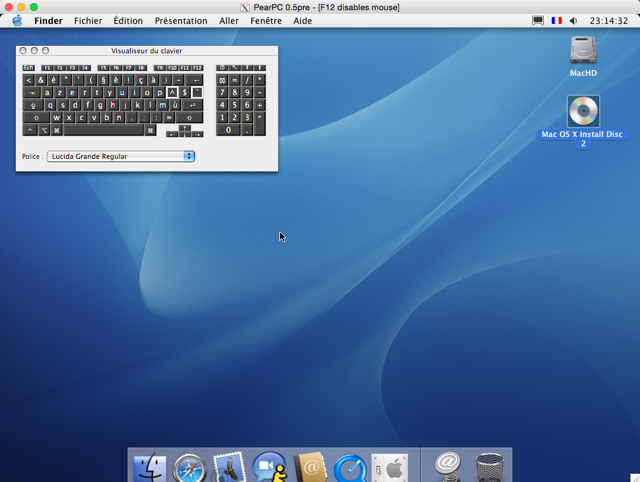Click the display menu bar icon
The width and height of the screenshot is (640, 482).
pyautogui.click(x=538, y=20)
